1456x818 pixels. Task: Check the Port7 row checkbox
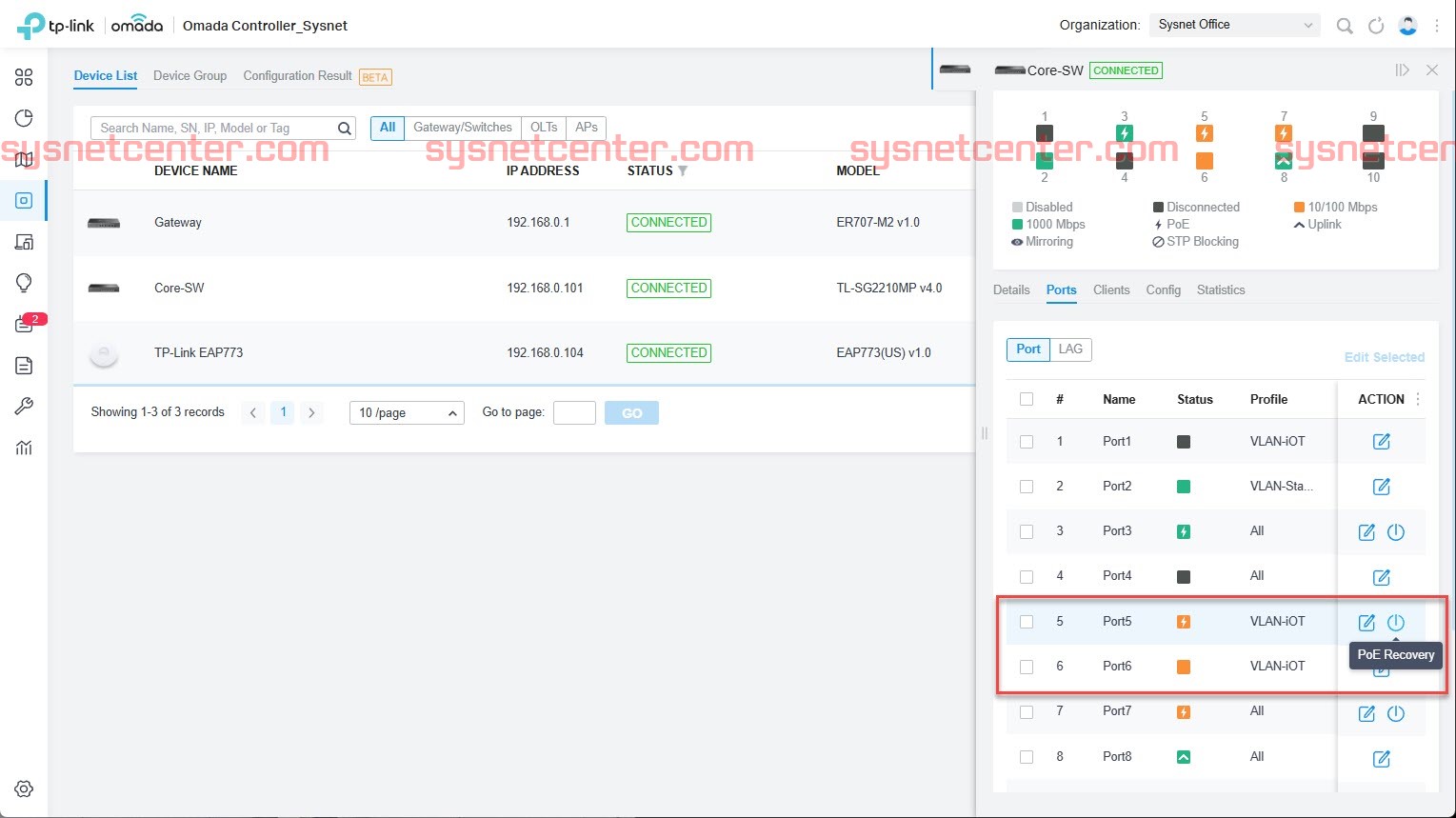1027,712
